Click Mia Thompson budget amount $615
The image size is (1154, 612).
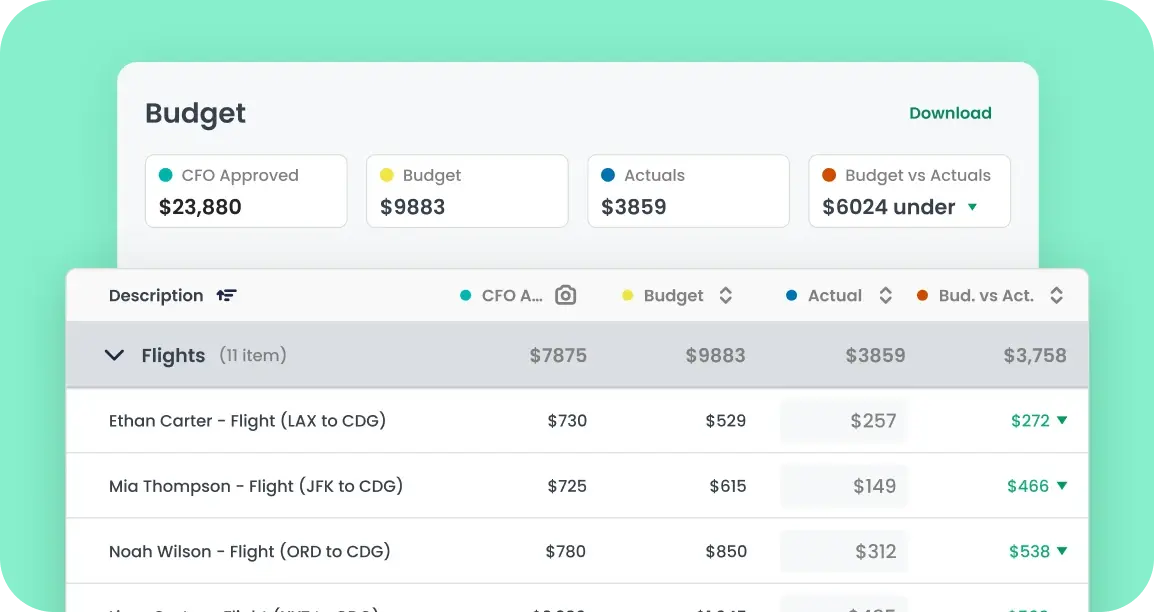click(x=728, y=486)
